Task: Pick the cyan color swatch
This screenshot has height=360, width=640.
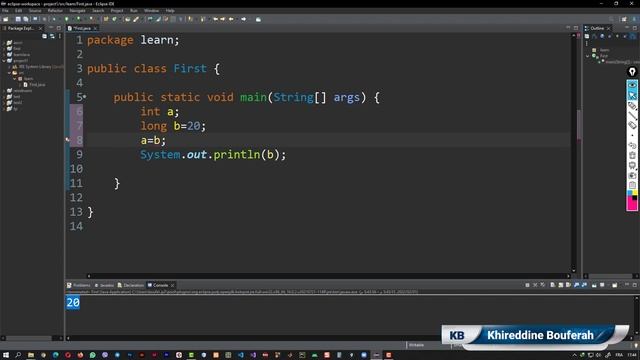Action: pos(629,192)
